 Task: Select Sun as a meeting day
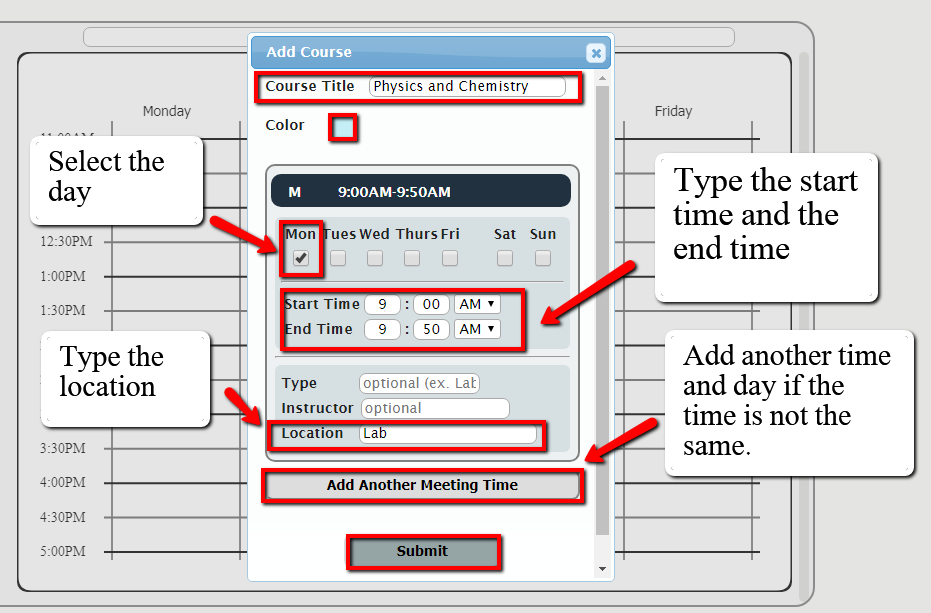542,258
